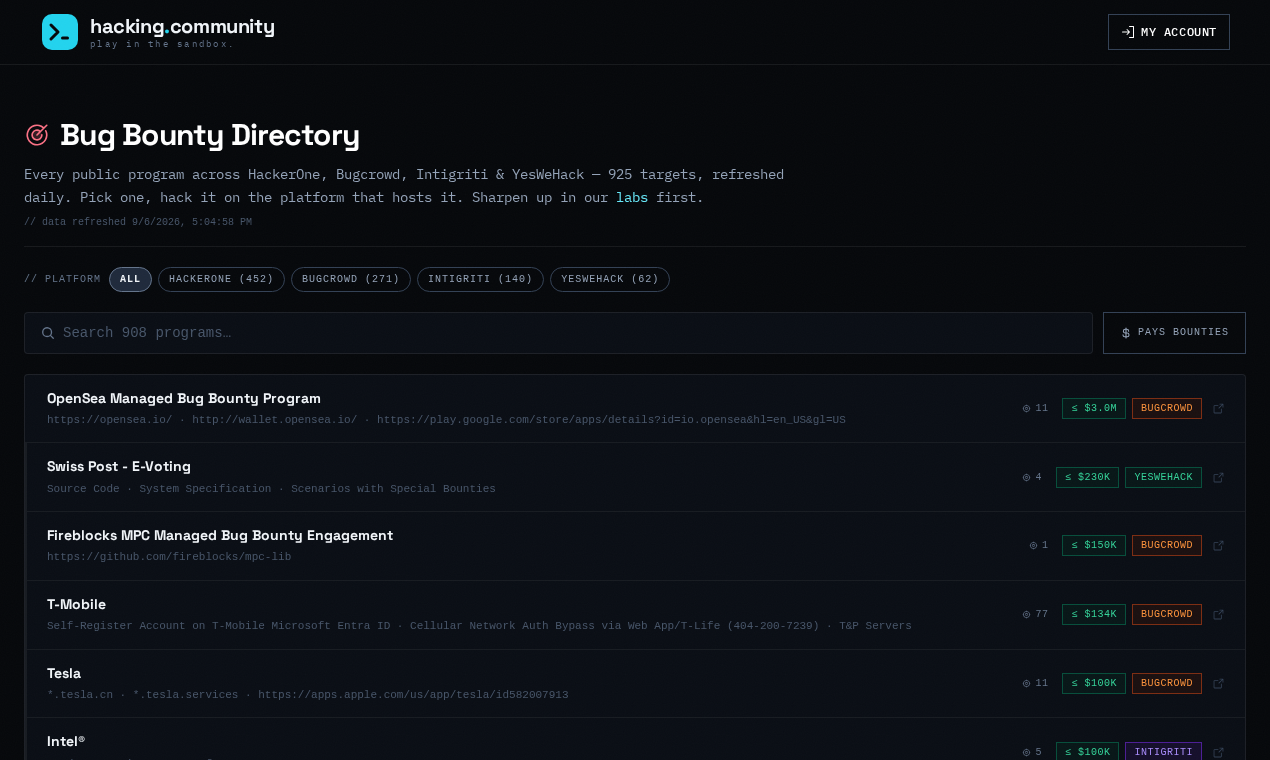
Task: Click Tesla's *.tesla.cn scope text
Action: (x=80, y=695)
